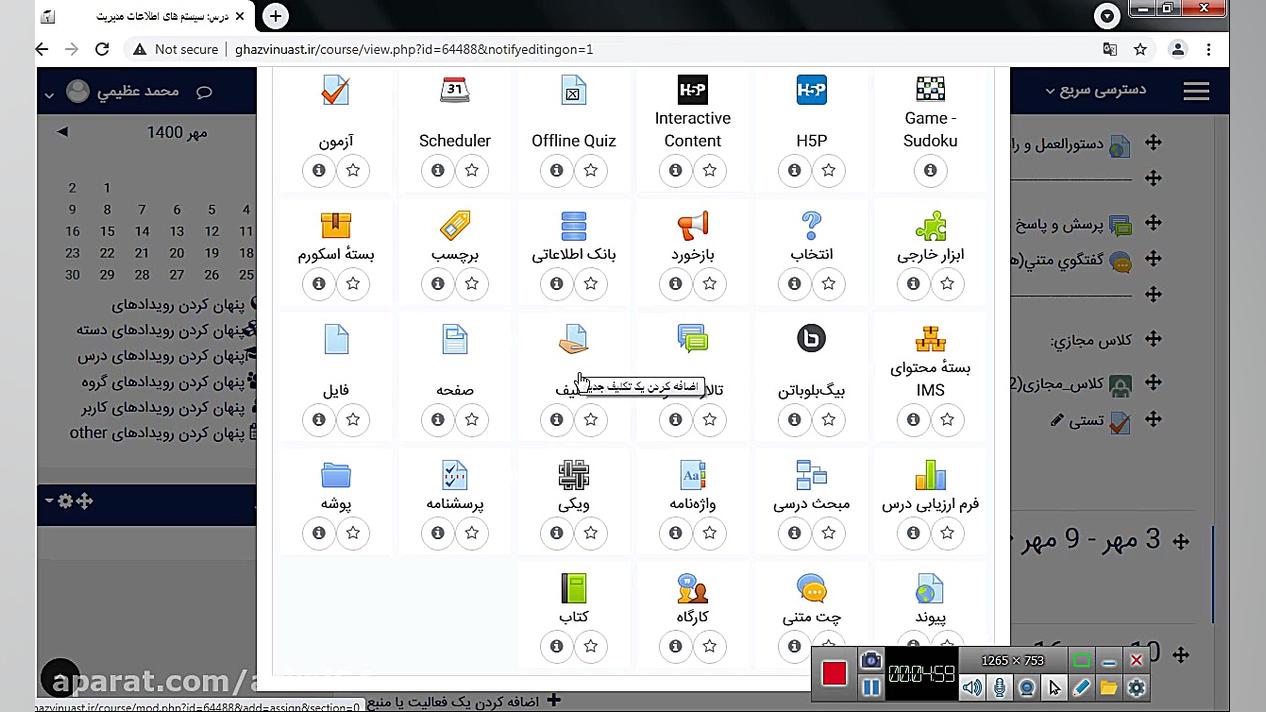Select the Interactive Content H5P icon
Image resolution: width=1266 pixels, height=712 pixels.
pyautogui.click(x=692, y=89)
